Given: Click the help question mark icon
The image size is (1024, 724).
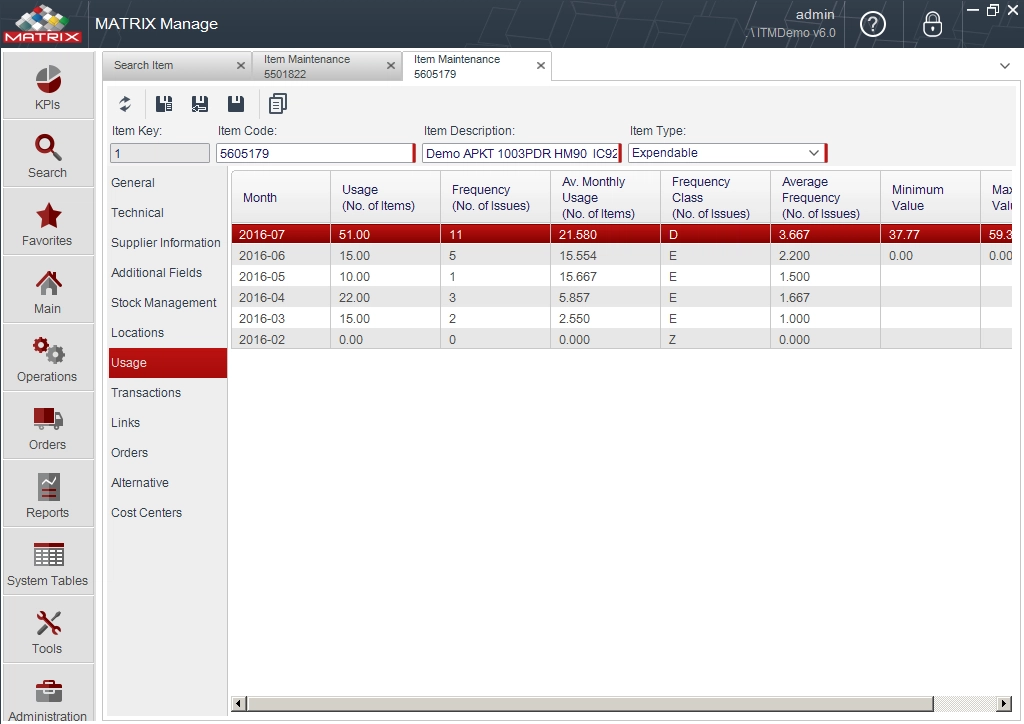Looking at the screenshot, I should click(x=872, y=24).
